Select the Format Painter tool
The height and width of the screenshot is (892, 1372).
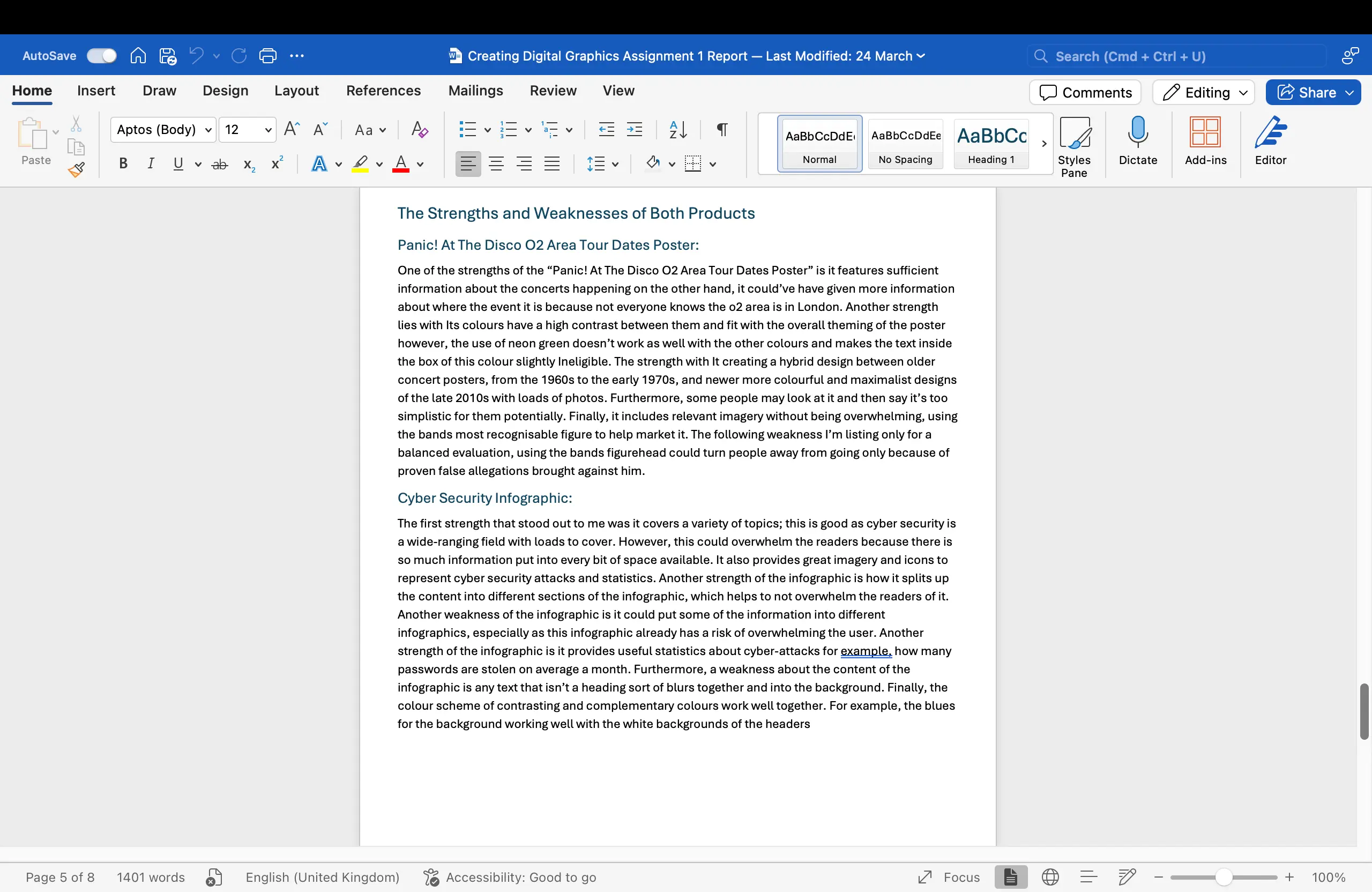(77, 170)
